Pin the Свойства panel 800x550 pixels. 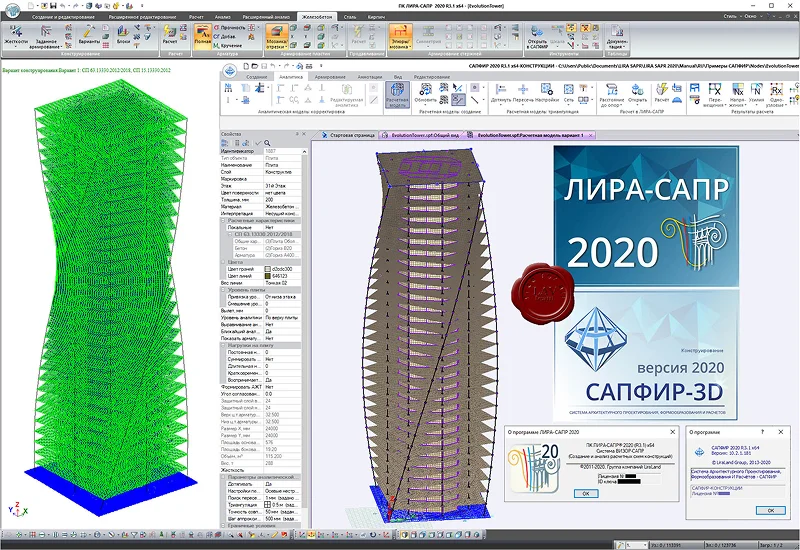297,134
